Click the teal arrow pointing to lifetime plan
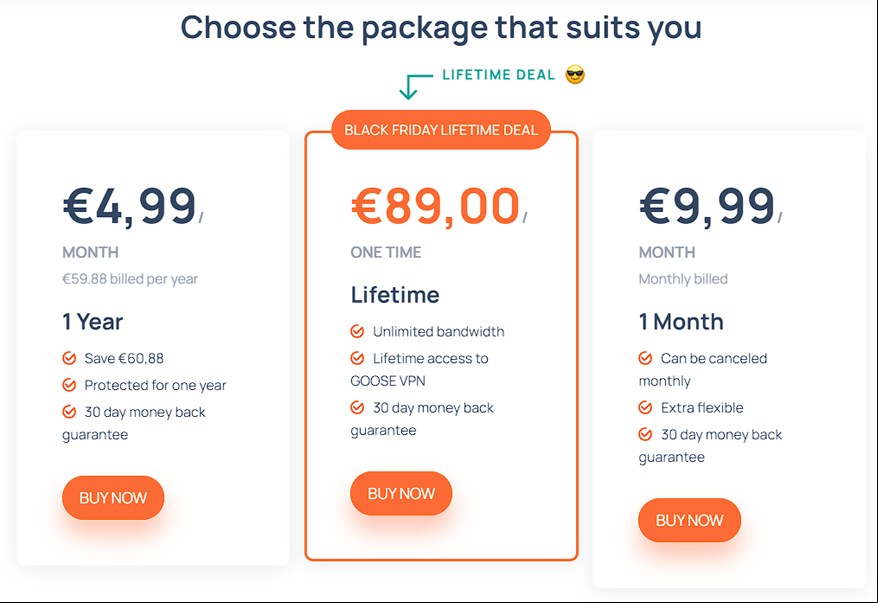878x603 pixels. point(416,87)
